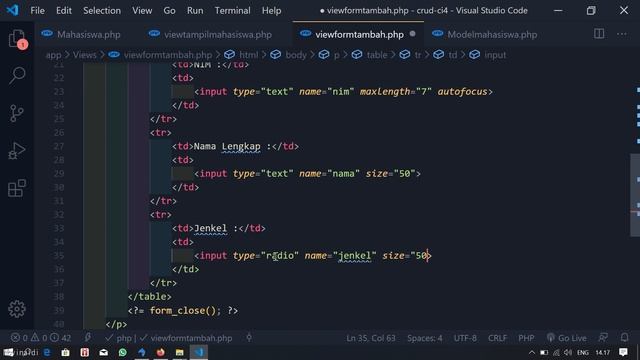Viewport: 640px width, 360px height.
Task: Click the Views breadcrumb segment
Action: [x=84, y=55]
